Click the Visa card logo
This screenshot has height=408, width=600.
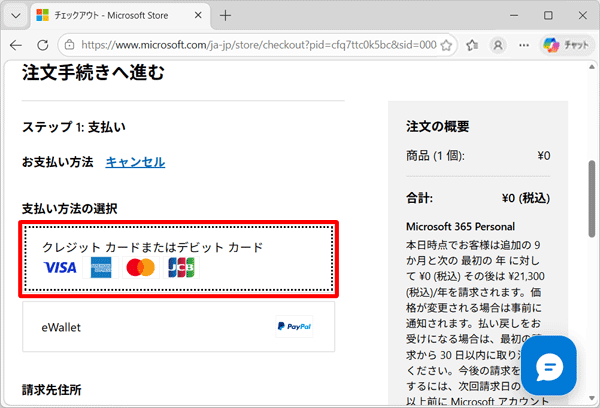point(60,268)
